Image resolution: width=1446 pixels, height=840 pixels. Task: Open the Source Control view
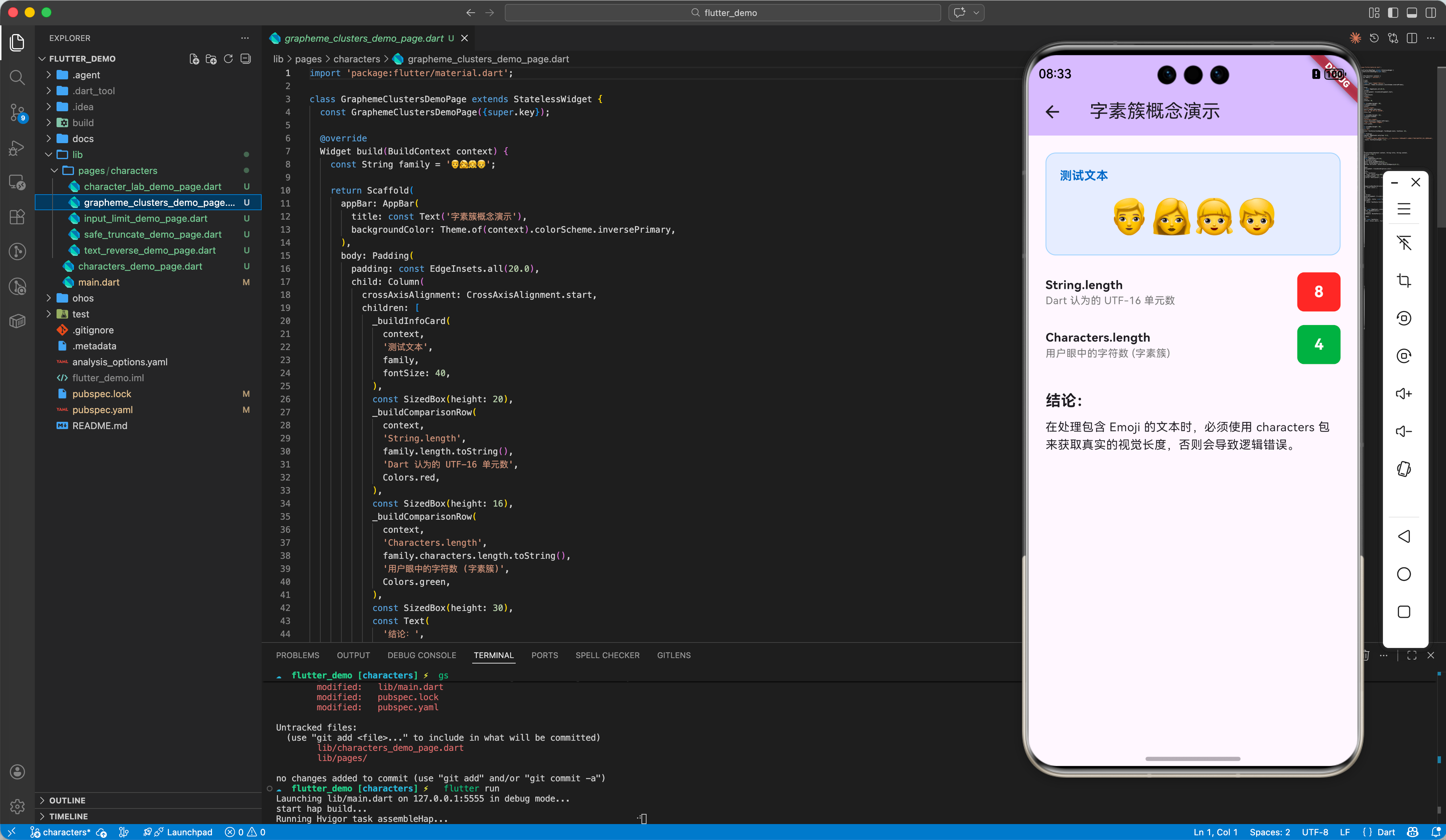(17, 112)
